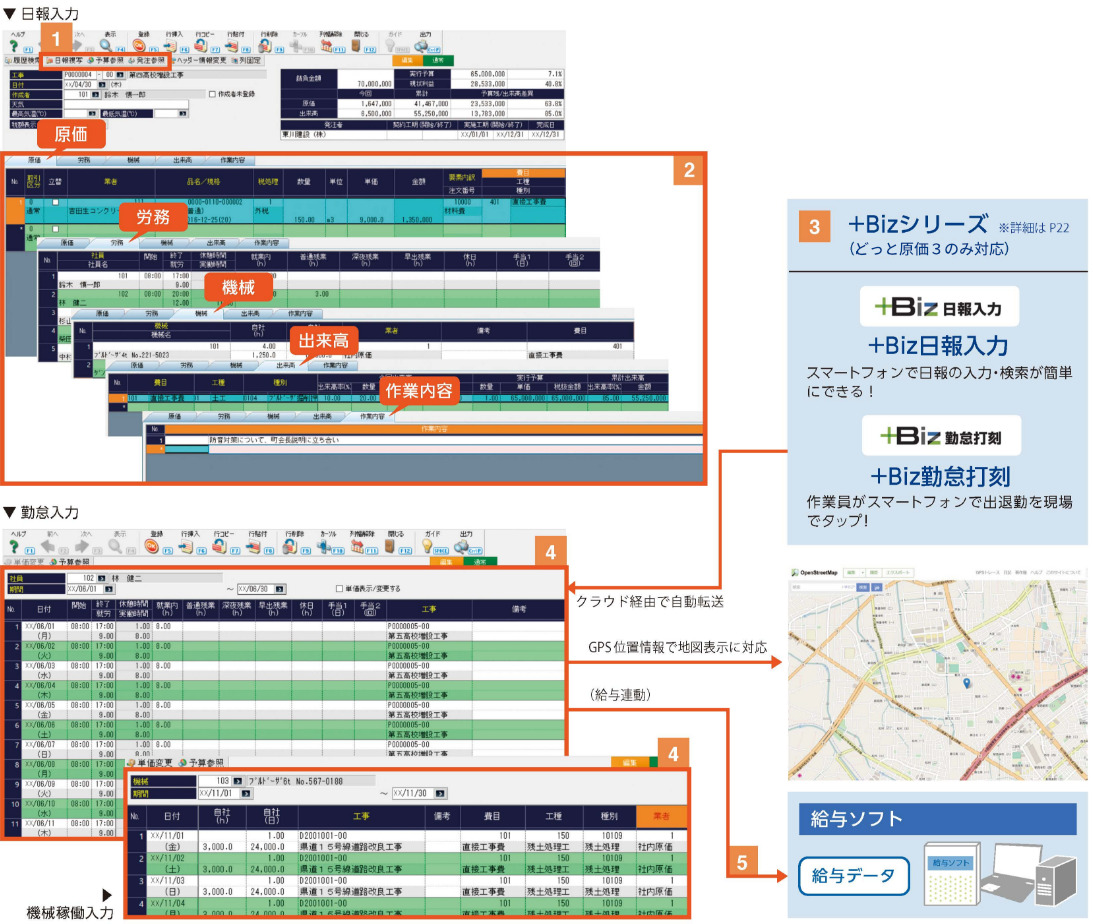1093x924 pixels.
Task: Open the 作成者 lookup button
Action: 95,94
